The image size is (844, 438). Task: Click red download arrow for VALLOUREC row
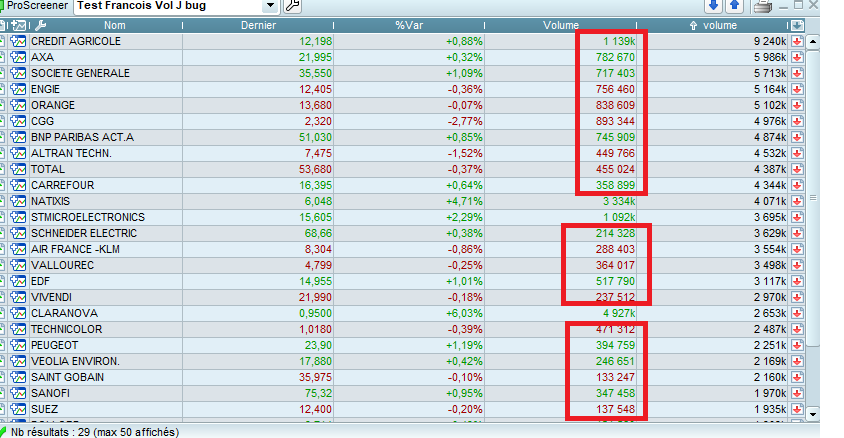(x=797, y=265)
